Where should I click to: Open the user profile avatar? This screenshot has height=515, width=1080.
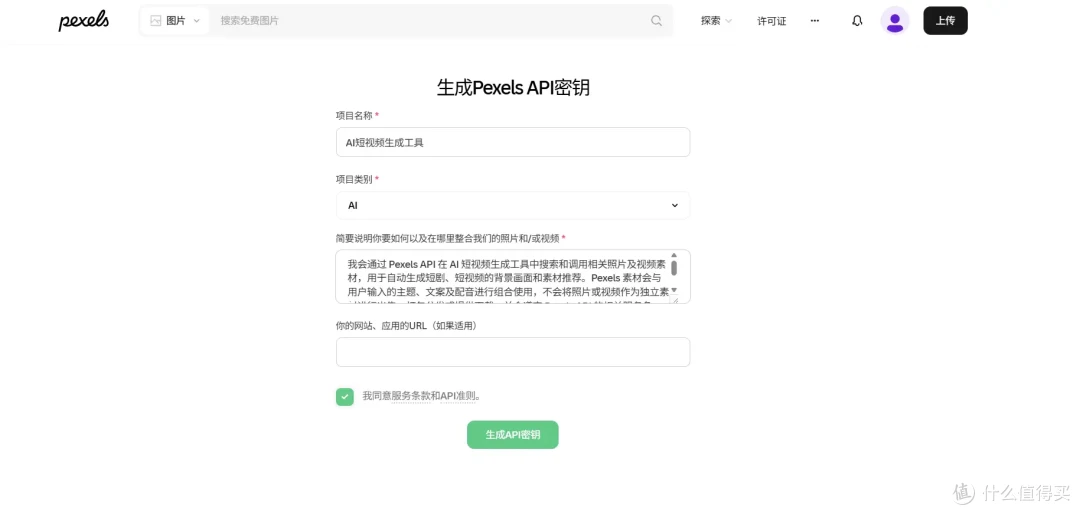pos(895,21)
